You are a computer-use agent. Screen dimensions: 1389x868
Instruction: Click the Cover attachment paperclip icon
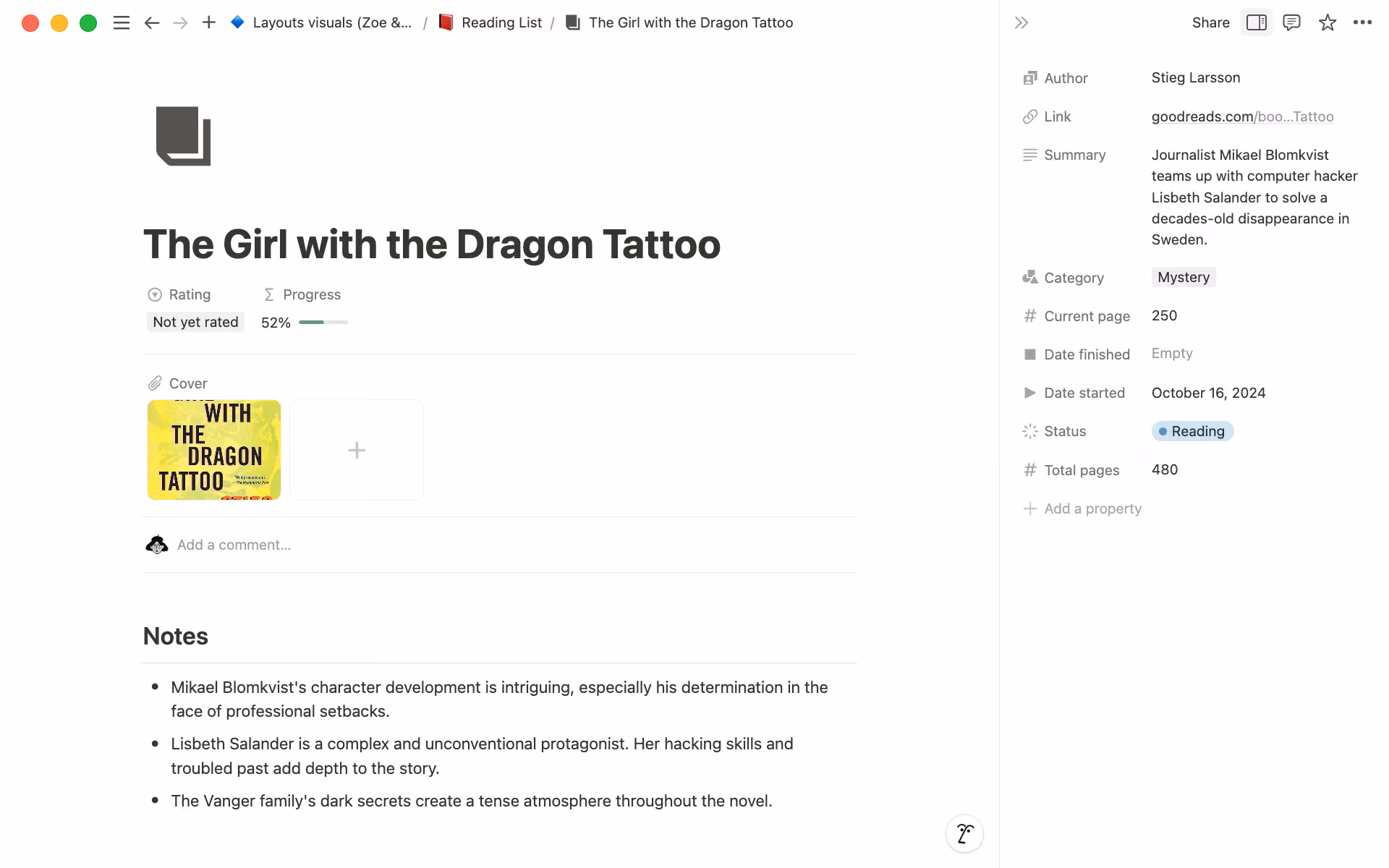155,383
